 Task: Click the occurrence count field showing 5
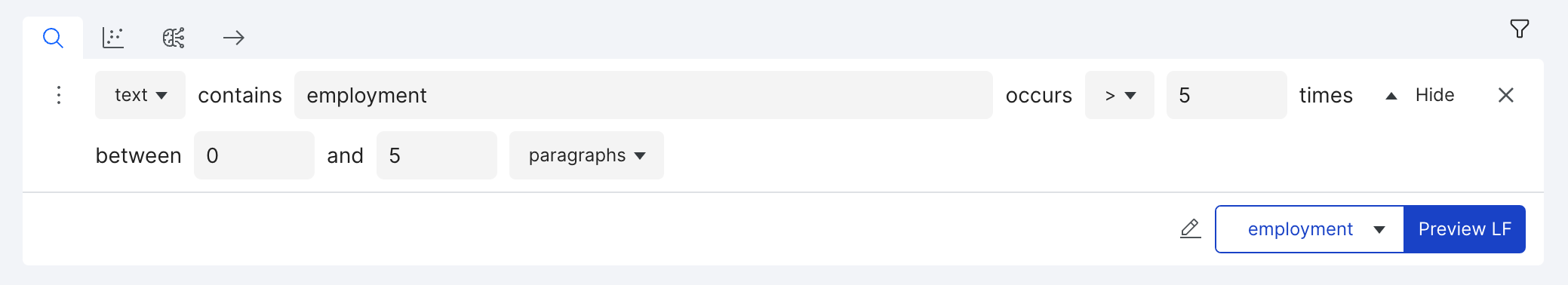coord(1227,95)
